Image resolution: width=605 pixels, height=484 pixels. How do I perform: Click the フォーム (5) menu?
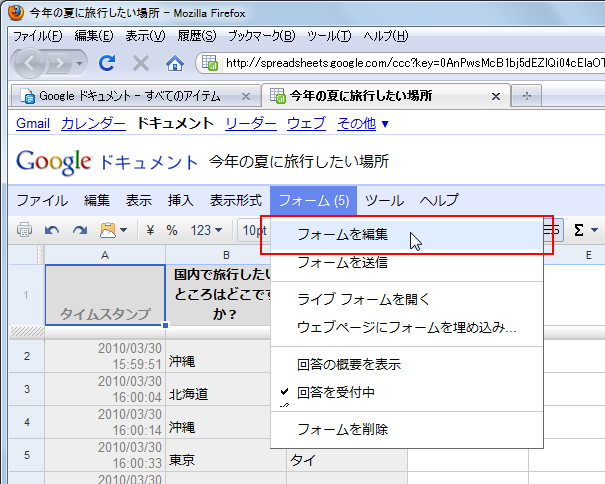pyautogui.click(x=313, y=200)
